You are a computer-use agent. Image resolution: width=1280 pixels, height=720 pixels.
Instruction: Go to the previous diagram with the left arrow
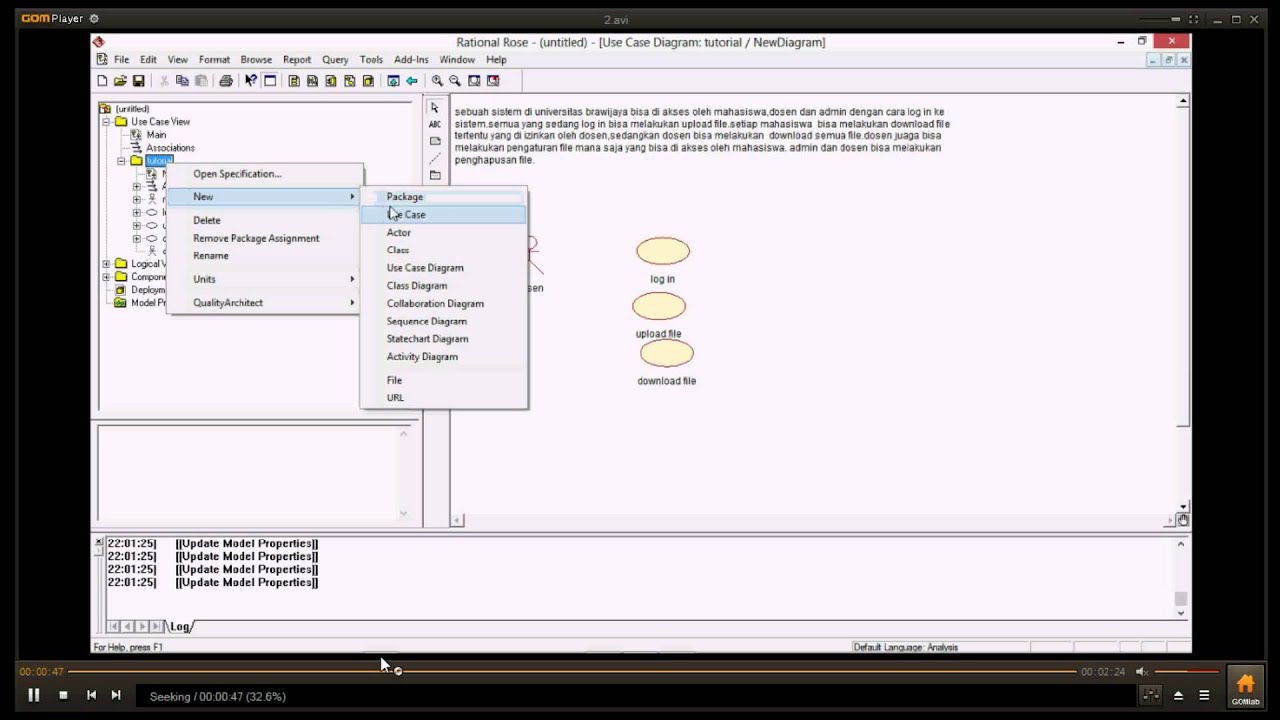pyautogui.click(x=411, y=81)
